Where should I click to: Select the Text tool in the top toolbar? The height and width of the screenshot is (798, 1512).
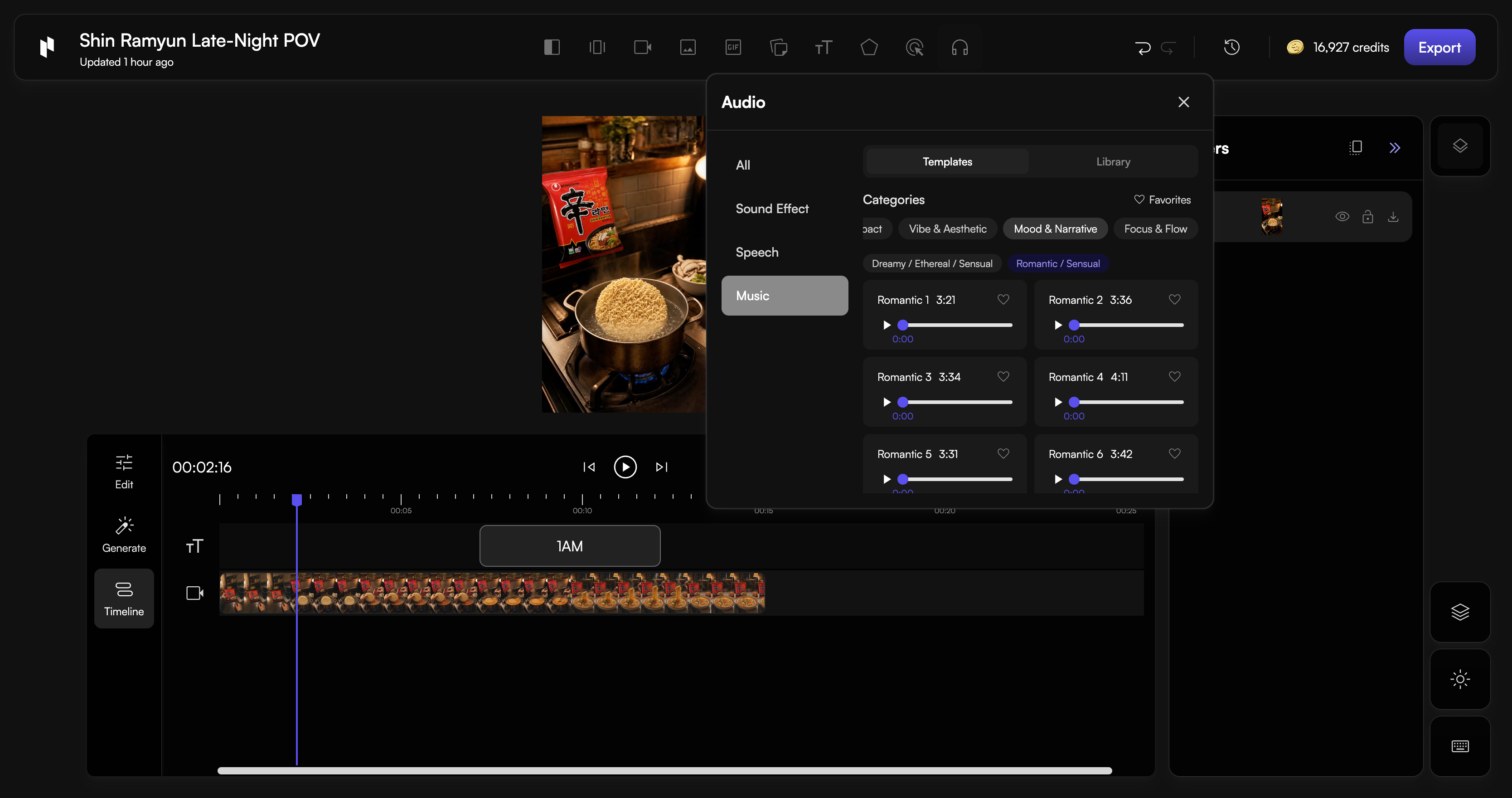click(824, 47)
